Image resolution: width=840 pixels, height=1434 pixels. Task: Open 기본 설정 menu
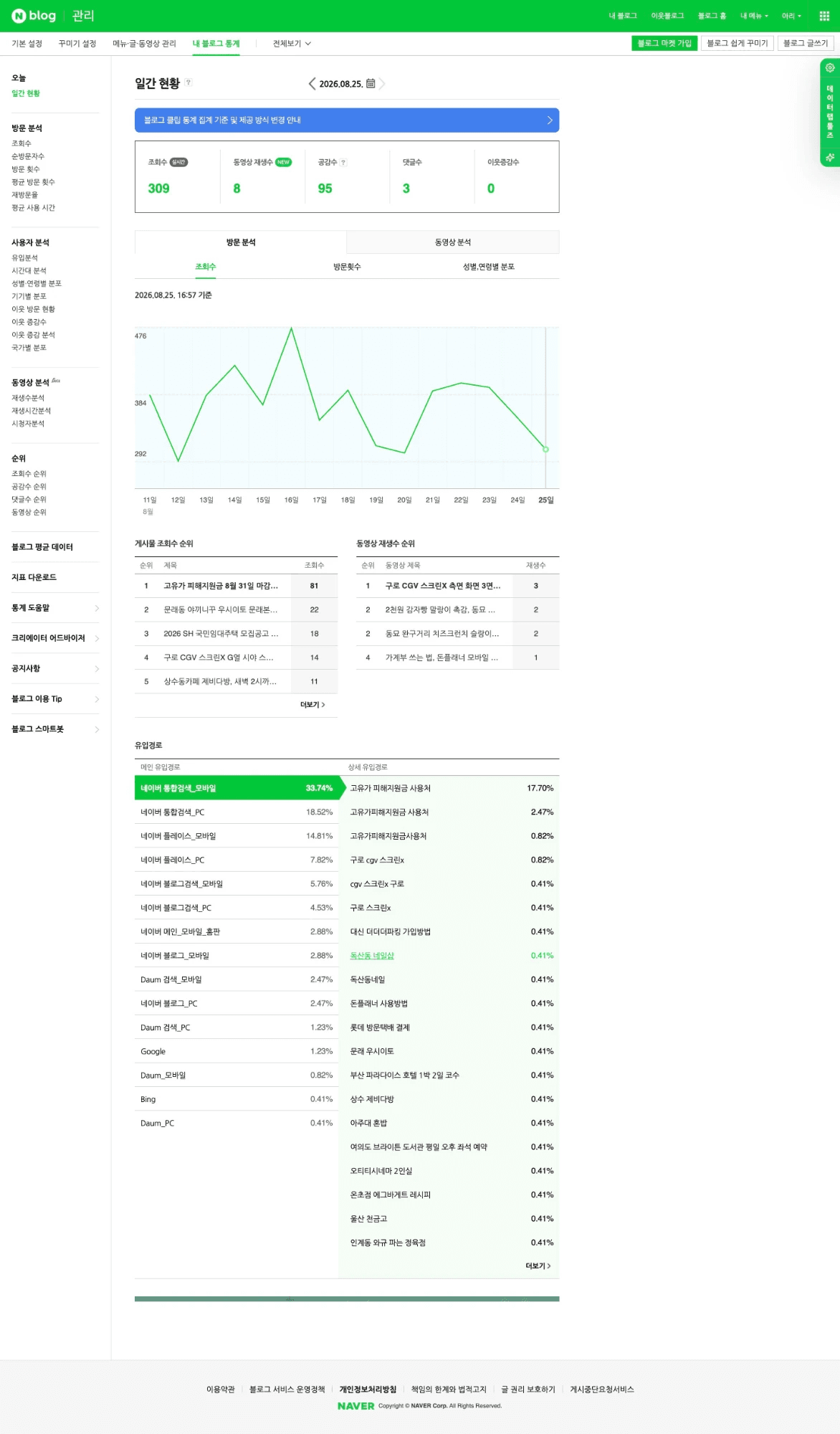[x=27, y=44]
